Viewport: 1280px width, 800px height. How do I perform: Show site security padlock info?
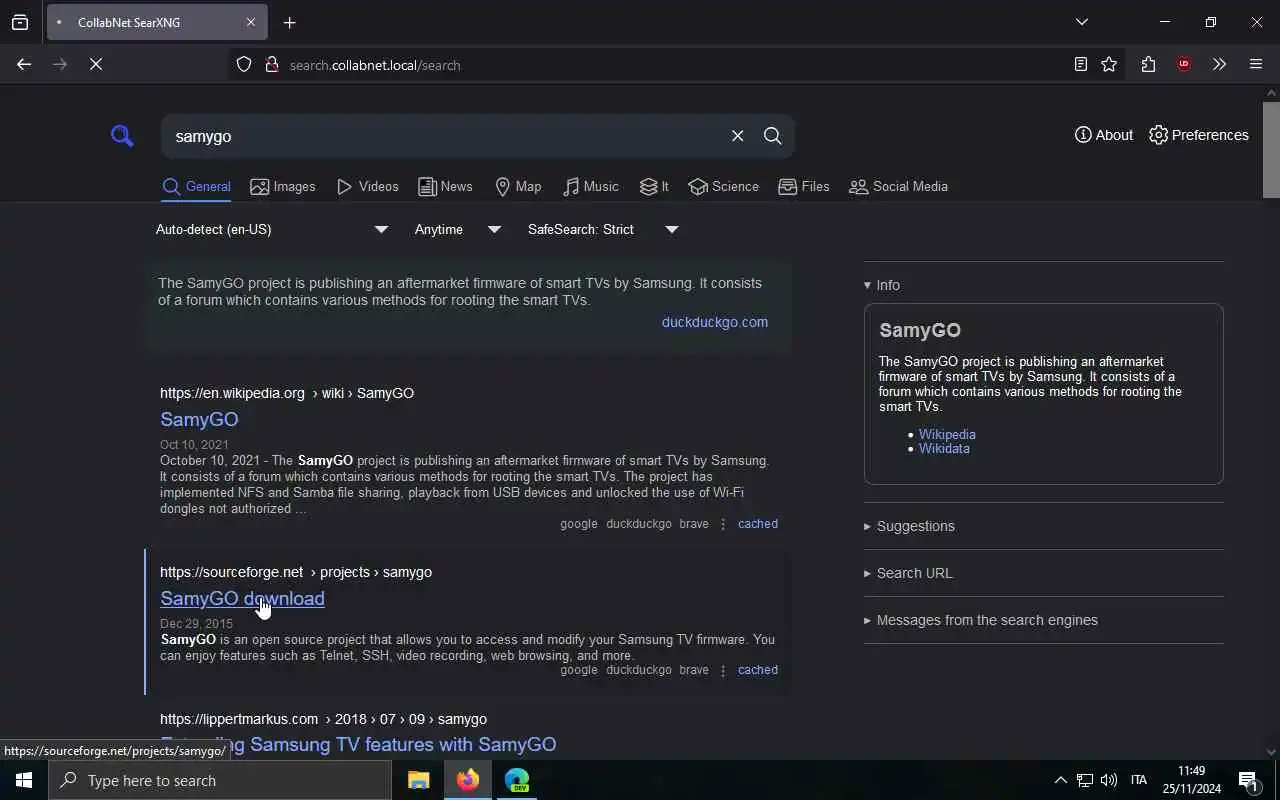pyautogui.click(x=271, y=65)
